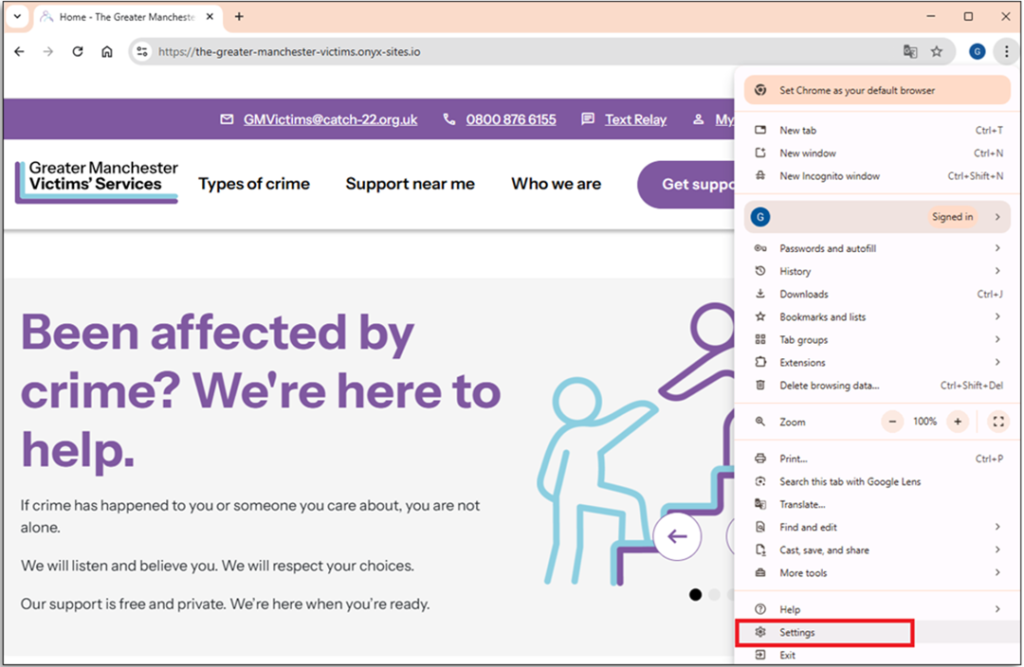Choose Delete browsing data option
Image resolution: width=1024 pixels, height=667 pixels.
pyautogui.click(x=830, y=385)
